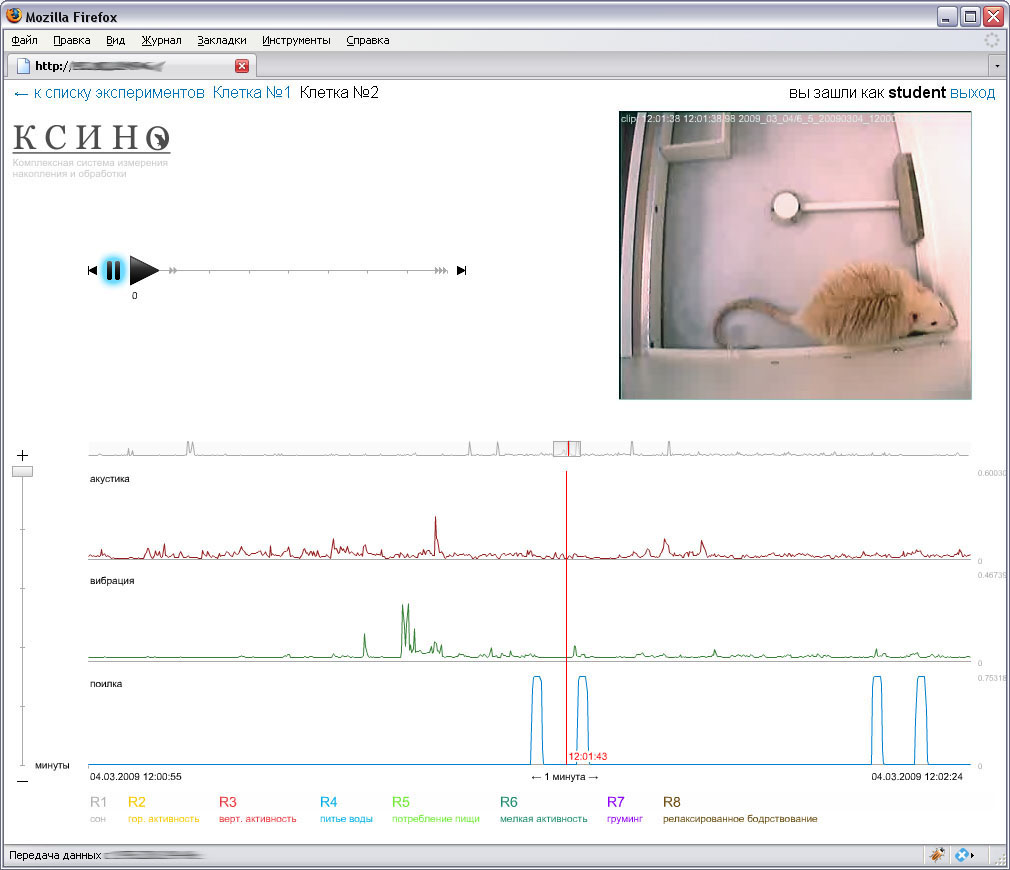Click the overview strip selection window
This screenshot has width=1010, height=870.
(x=567, y=449)
